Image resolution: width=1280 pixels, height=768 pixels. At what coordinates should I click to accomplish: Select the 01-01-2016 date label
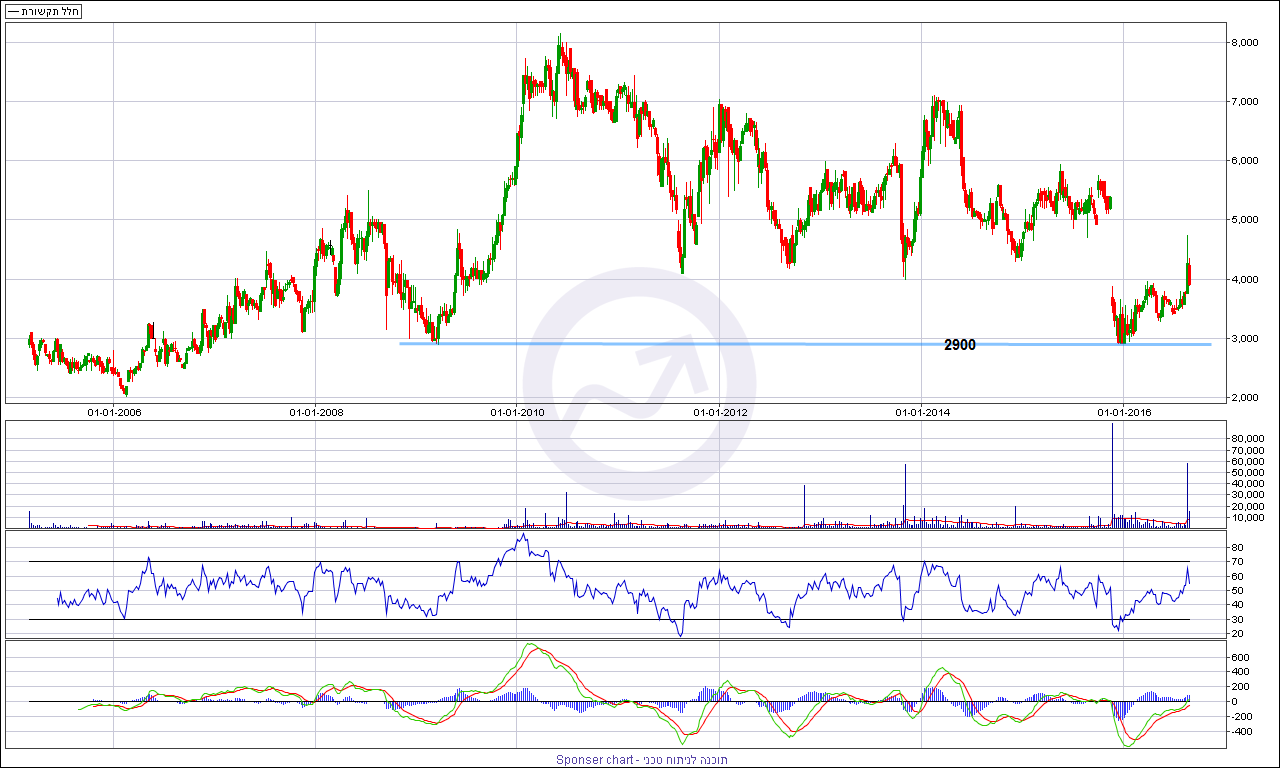tap(1123, 412)
